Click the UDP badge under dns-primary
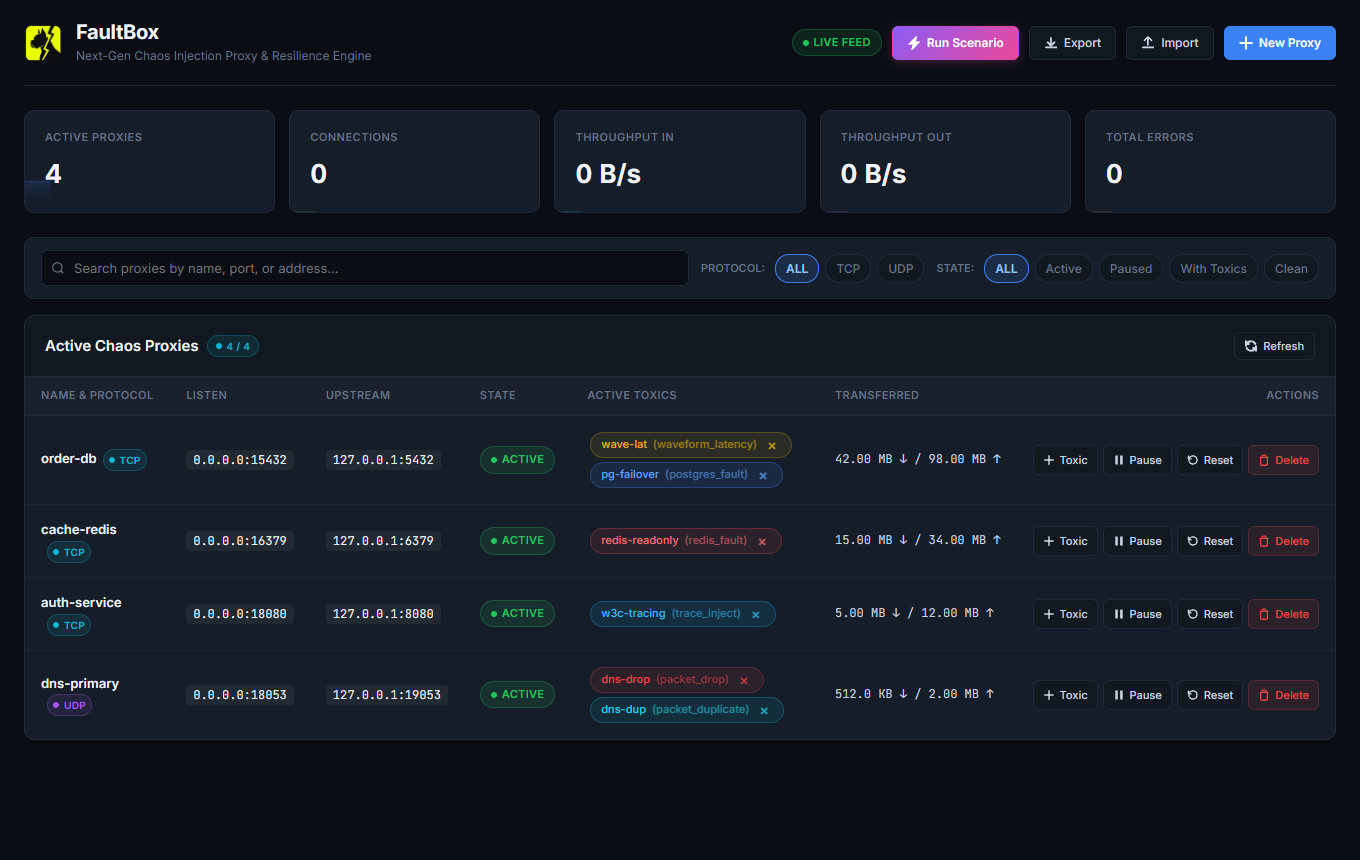 (x=69, y=706)
